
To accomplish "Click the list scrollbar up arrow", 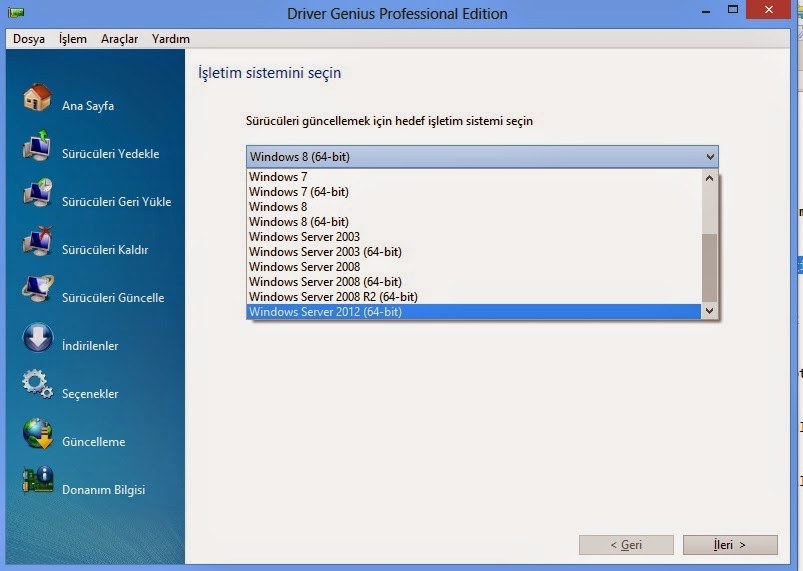I will coord(709,178).
